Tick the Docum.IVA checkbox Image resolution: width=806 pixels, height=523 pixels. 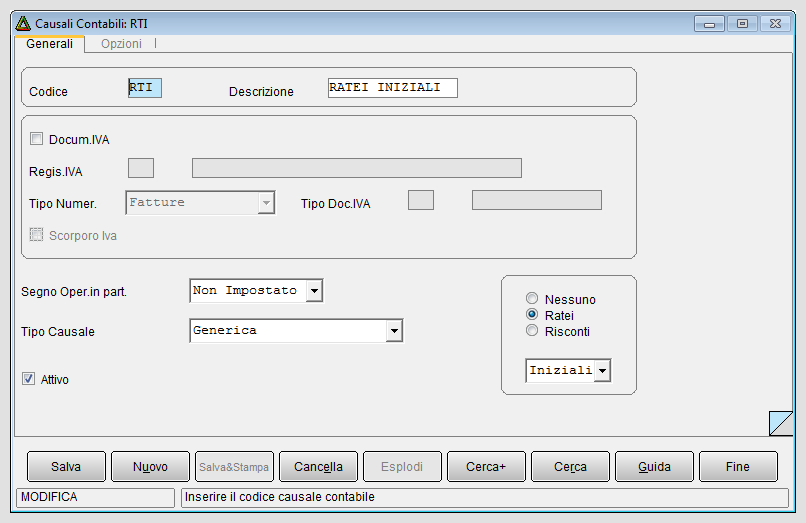click(x=36, y=139)
